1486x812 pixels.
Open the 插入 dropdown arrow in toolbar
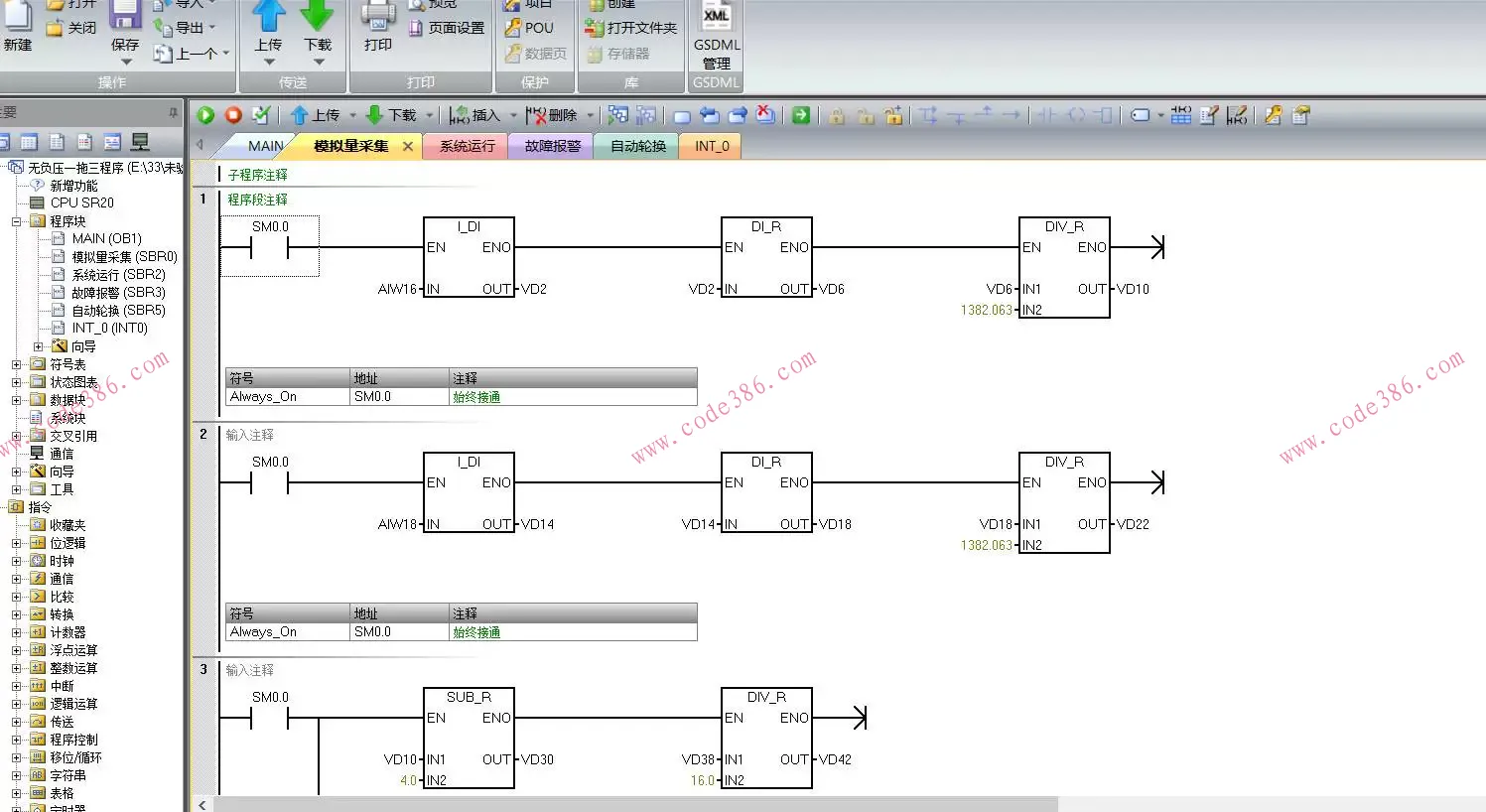(513, 115)
